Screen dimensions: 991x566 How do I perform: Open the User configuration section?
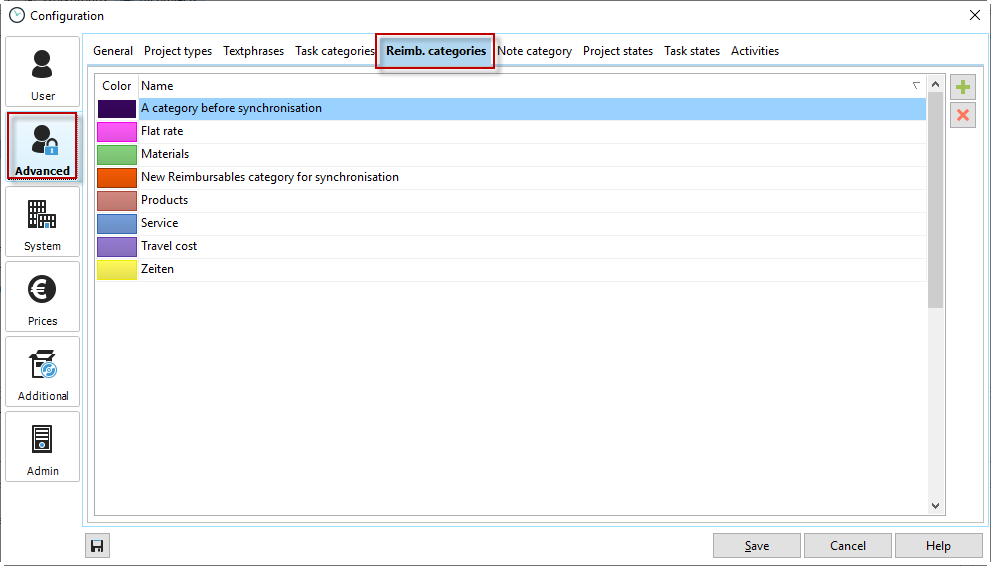pyautogui.click(x=42, y=72)
